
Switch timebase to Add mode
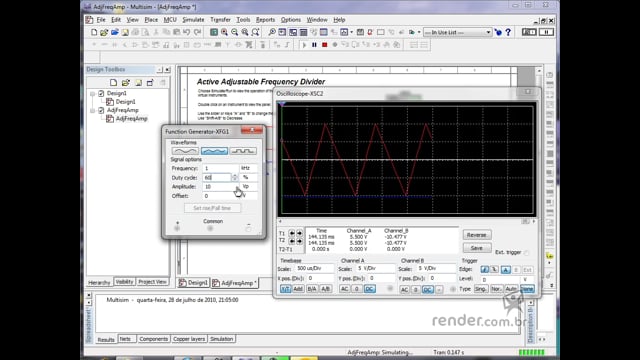pos(298,289)
